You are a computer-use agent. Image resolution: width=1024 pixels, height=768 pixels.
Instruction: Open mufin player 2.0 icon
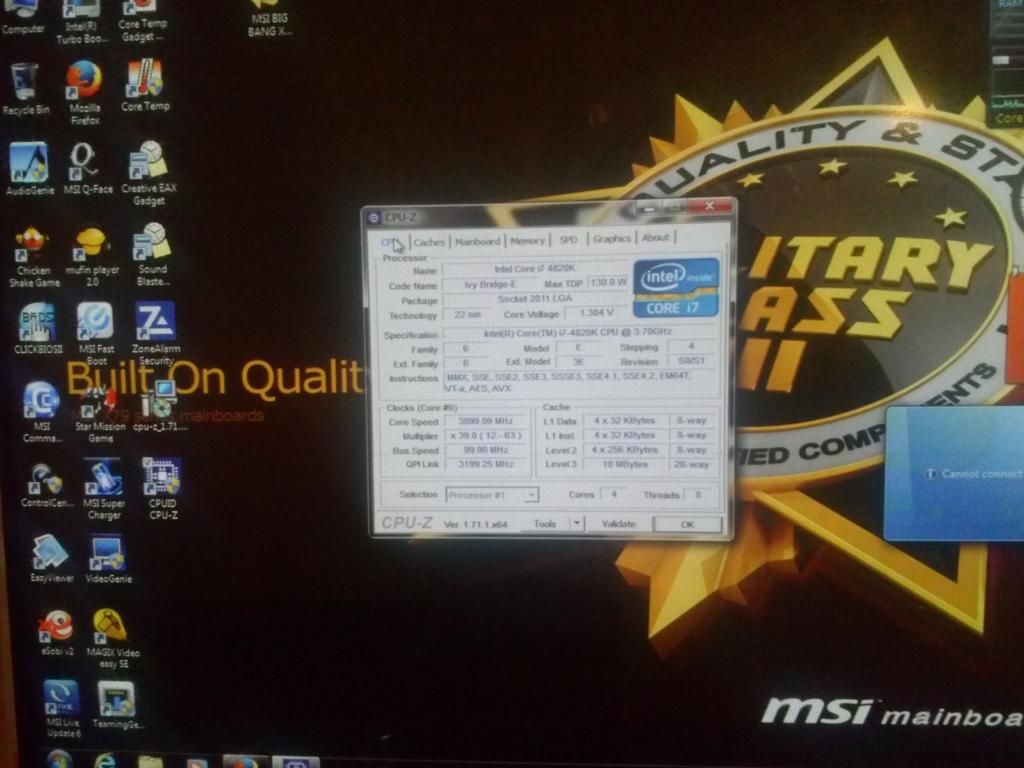[92, 257]
